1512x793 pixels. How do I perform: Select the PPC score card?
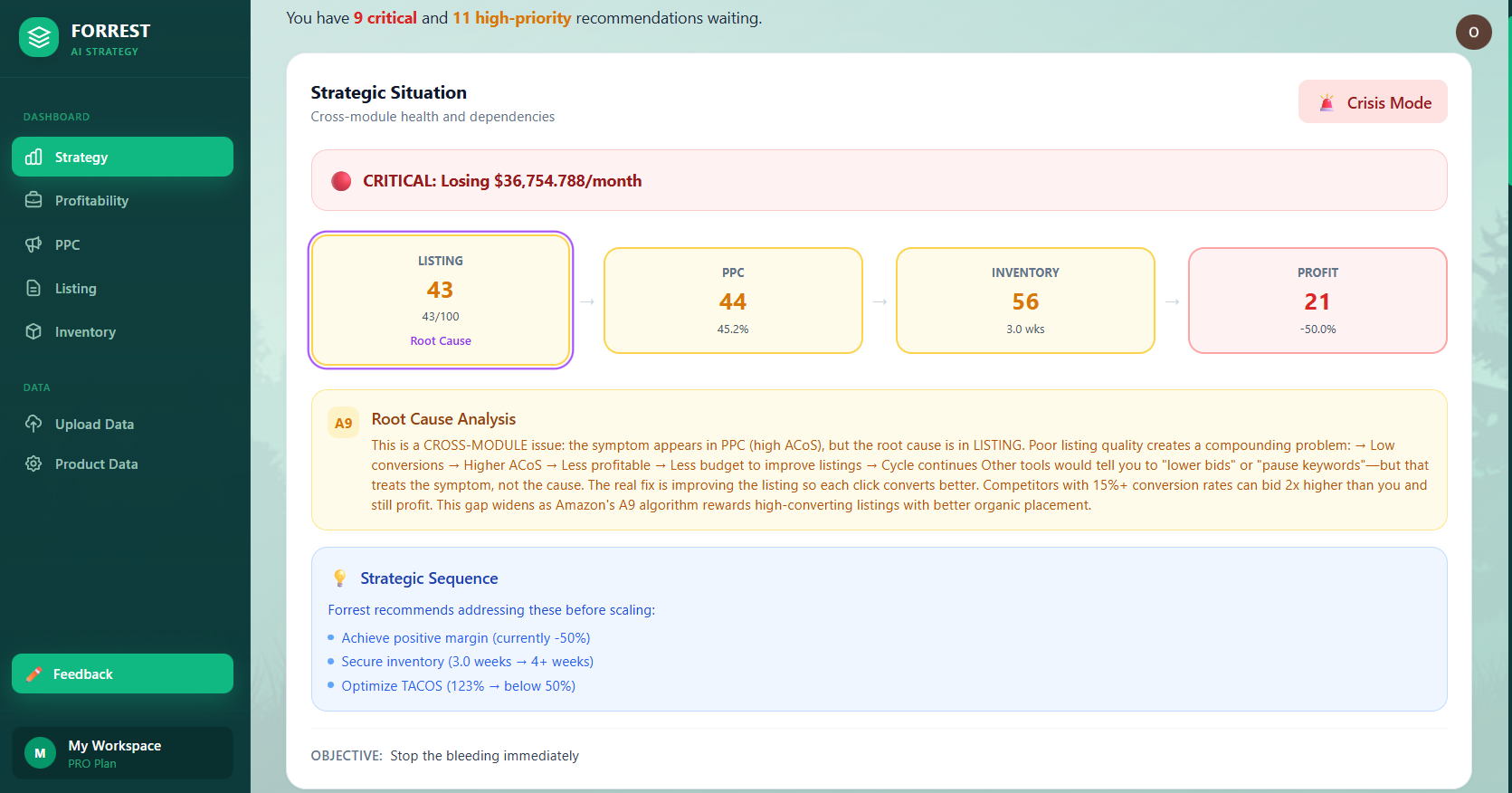point(733,300)
